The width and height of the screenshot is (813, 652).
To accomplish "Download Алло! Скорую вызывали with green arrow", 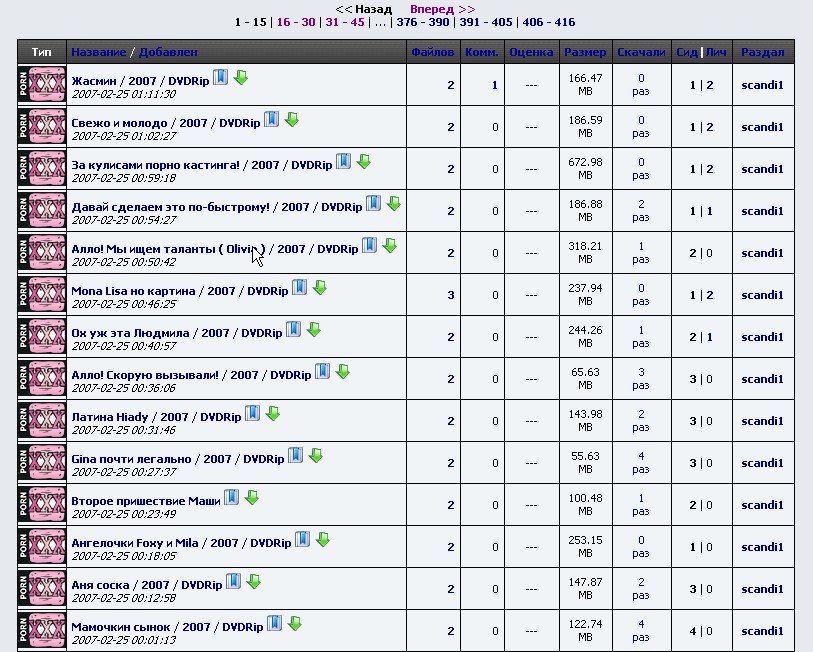I will pyautogui.click(x=343, y=371).
